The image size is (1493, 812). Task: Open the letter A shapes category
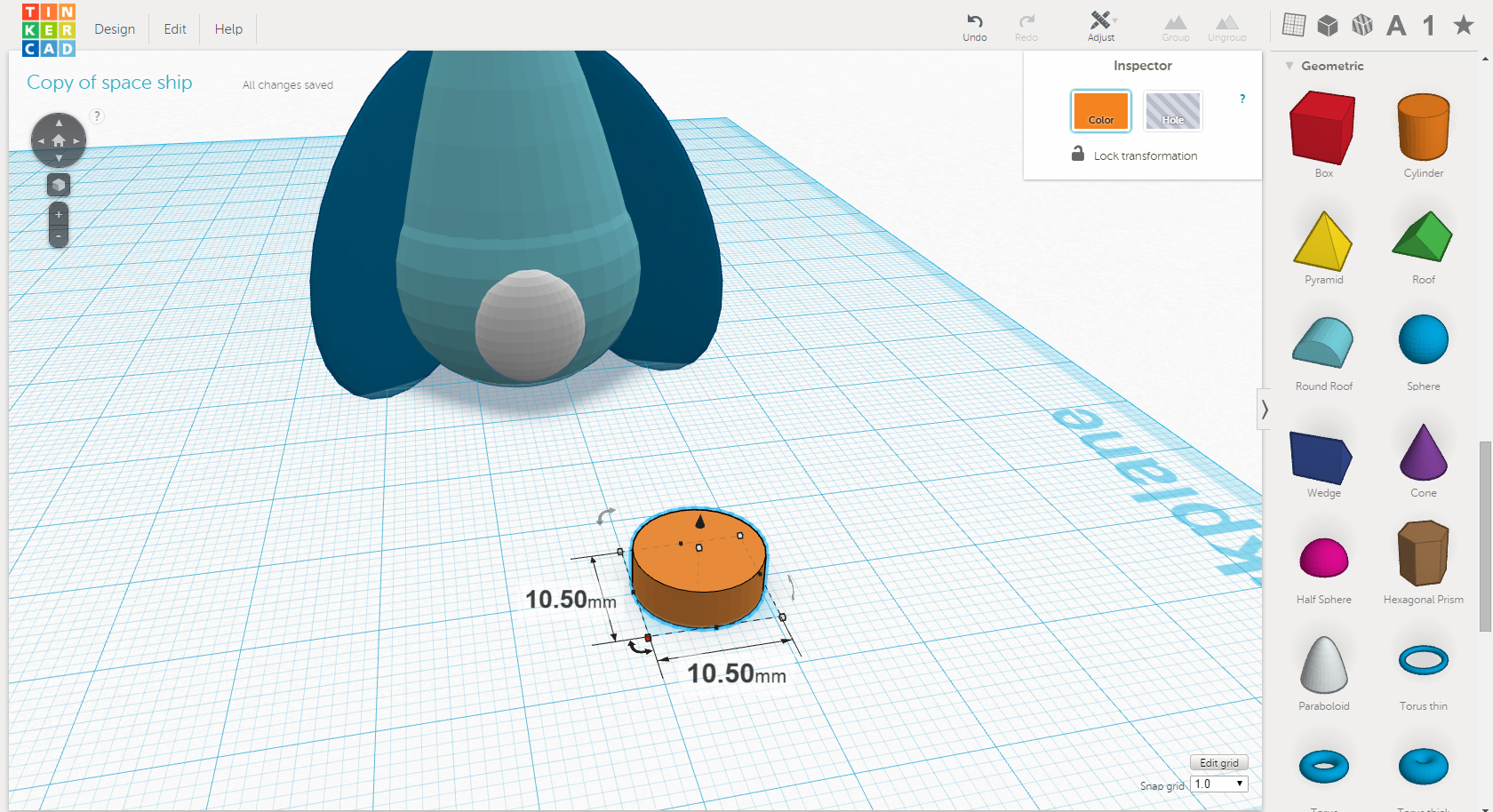[x=1396, y=25]
